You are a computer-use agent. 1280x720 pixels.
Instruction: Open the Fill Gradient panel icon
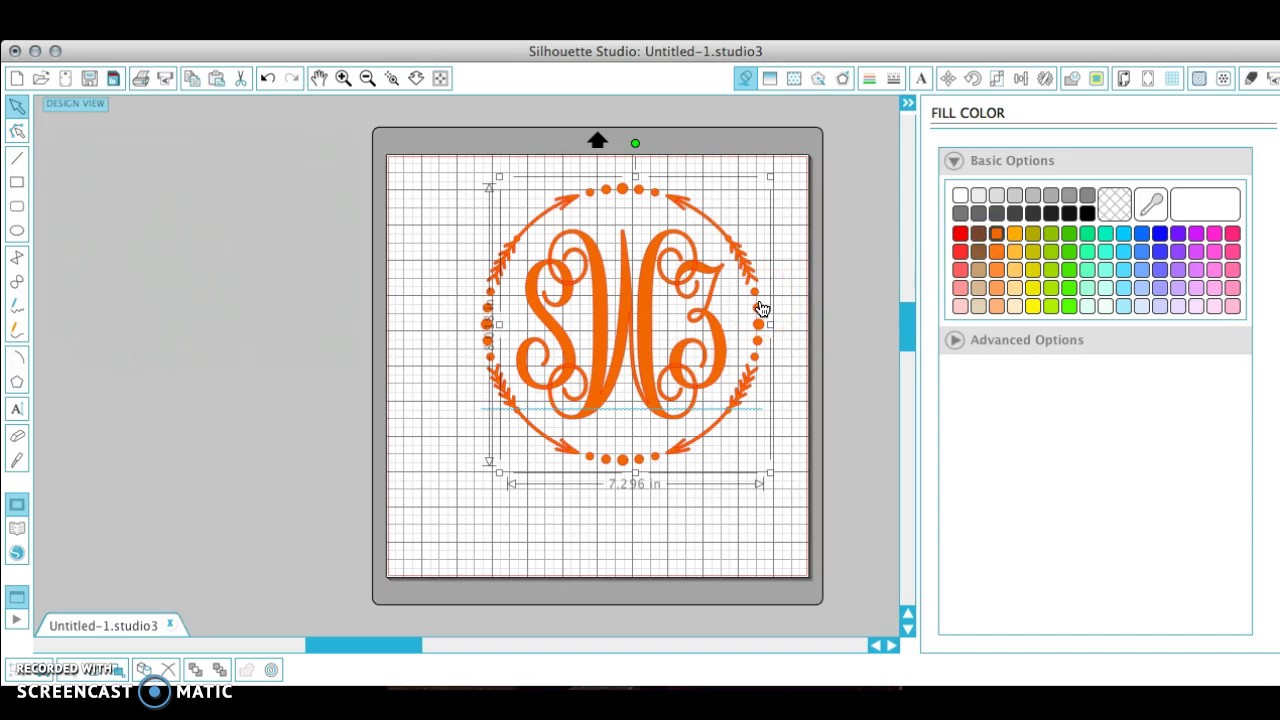tap(770, 78)
